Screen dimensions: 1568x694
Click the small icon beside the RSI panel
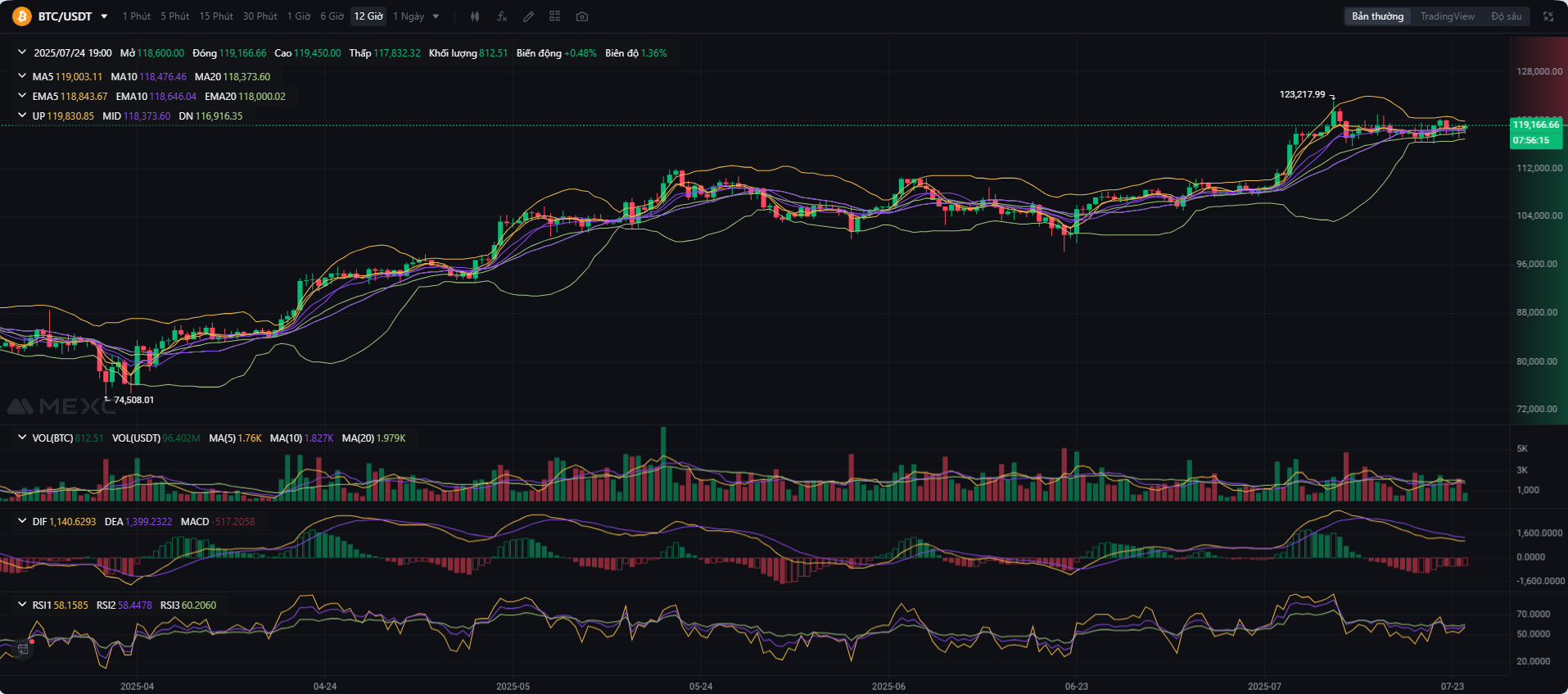[23, 648]
